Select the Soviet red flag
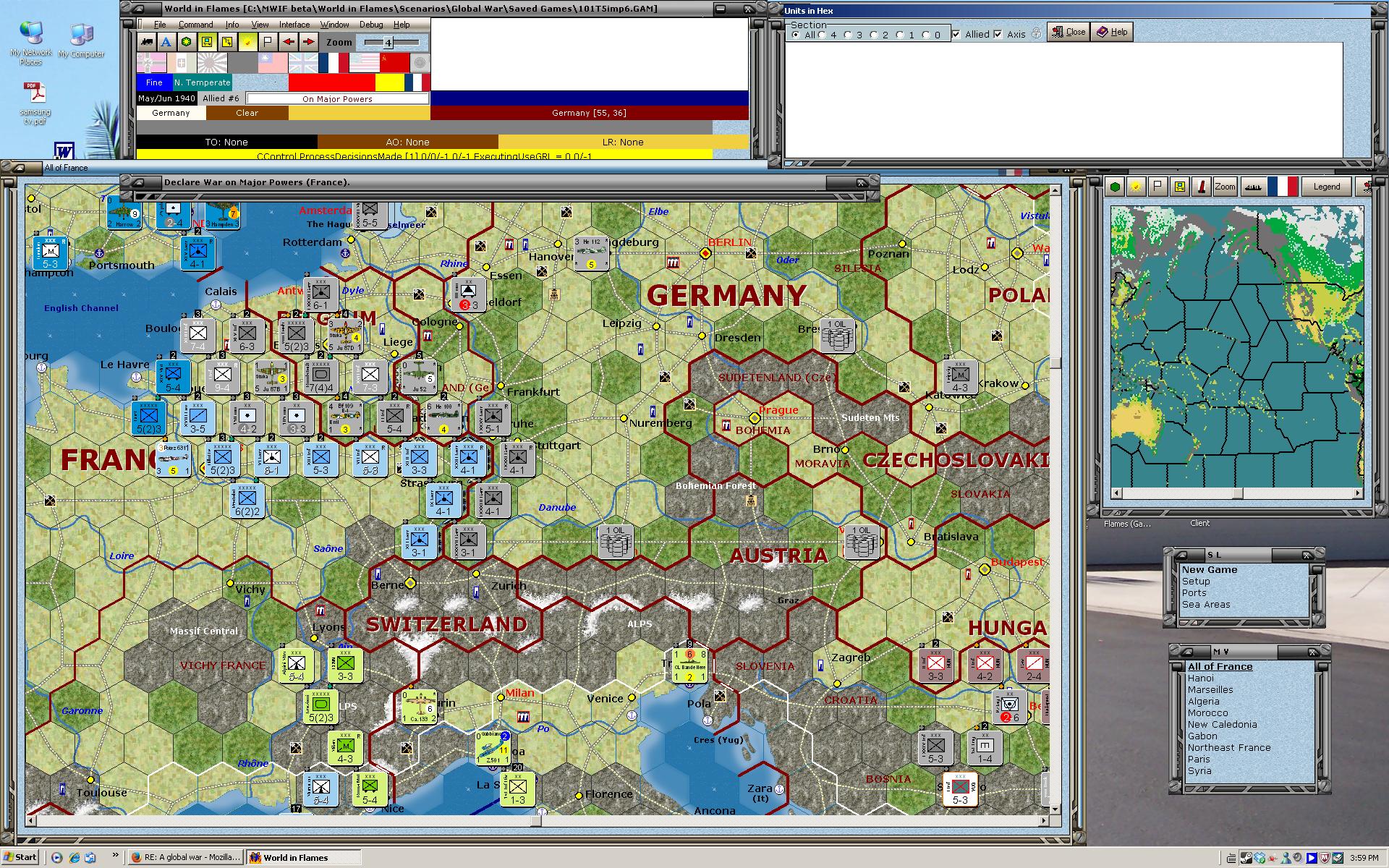 click(x=394, y=63)
